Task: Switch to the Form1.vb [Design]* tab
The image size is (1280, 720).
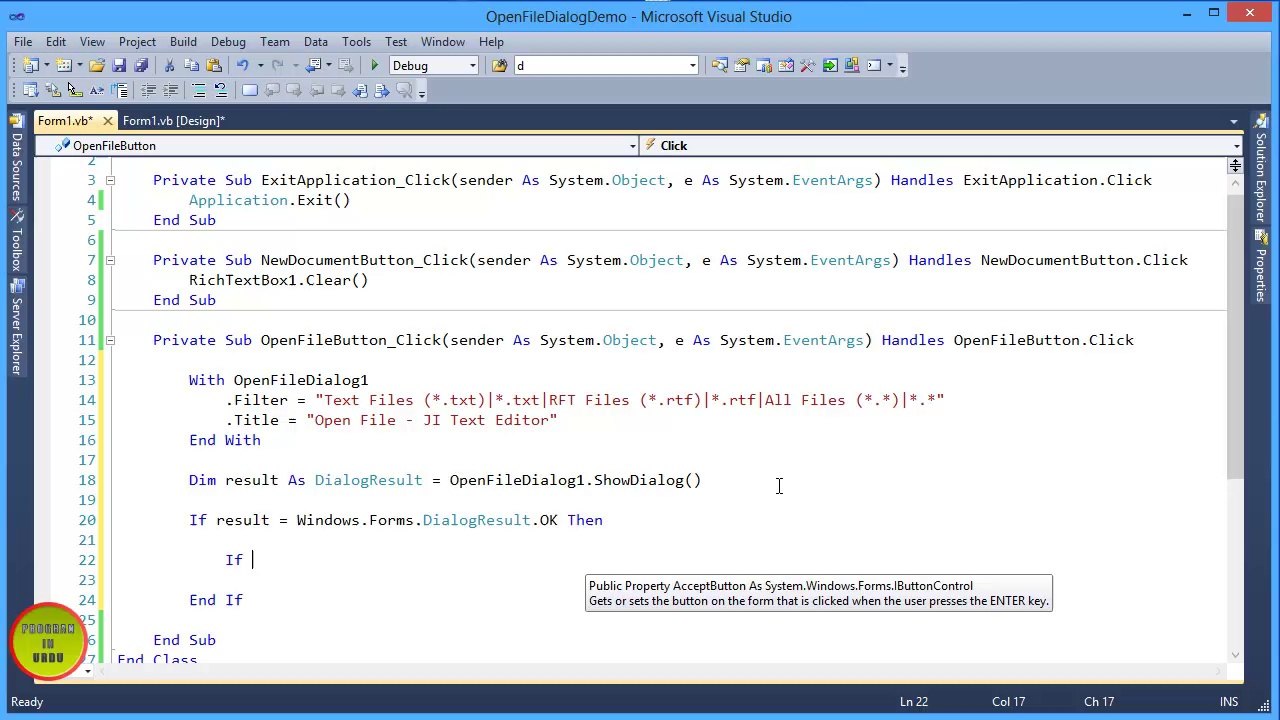Action: coord(174,121)
